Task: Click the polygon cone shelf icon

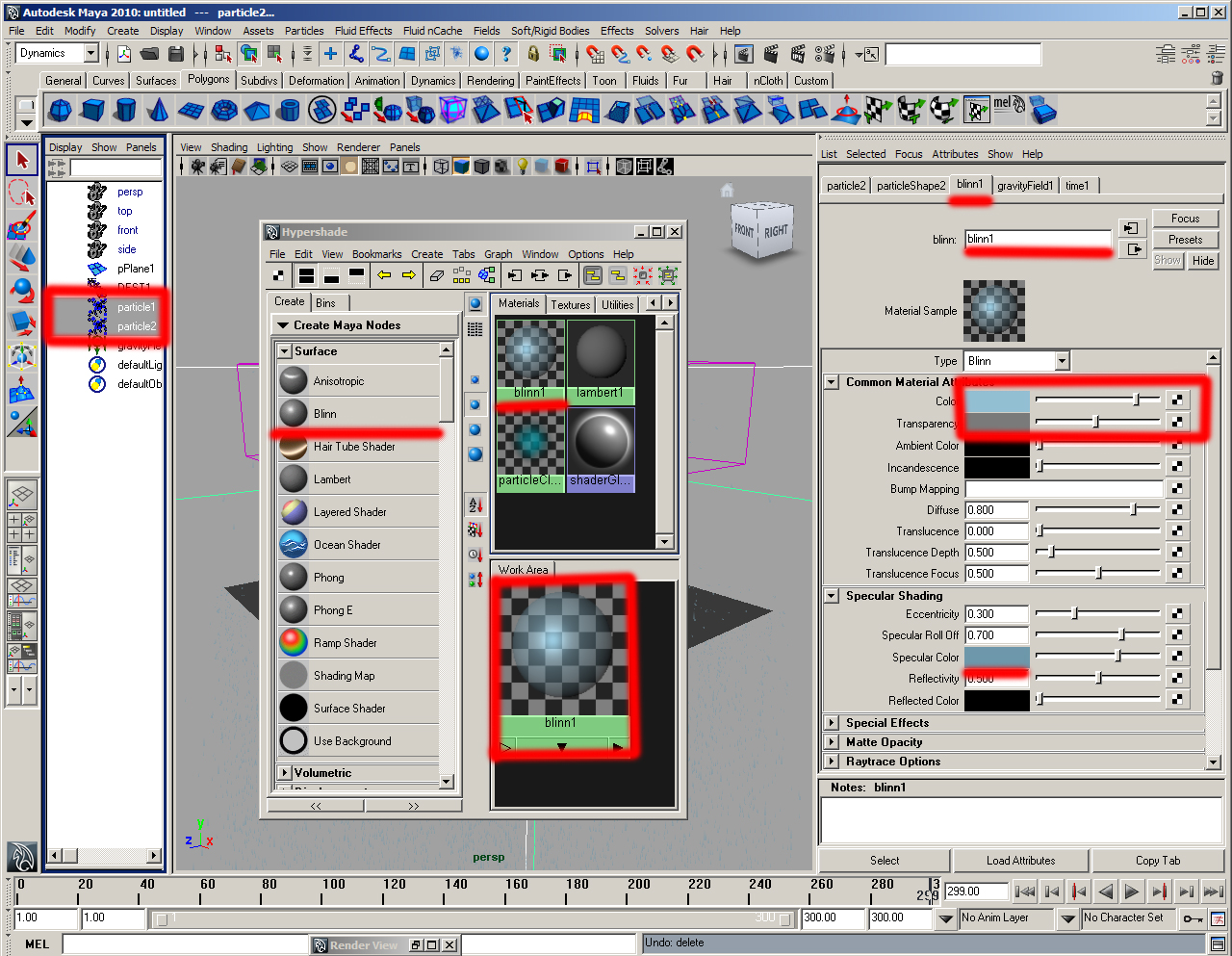Action: 158,111
